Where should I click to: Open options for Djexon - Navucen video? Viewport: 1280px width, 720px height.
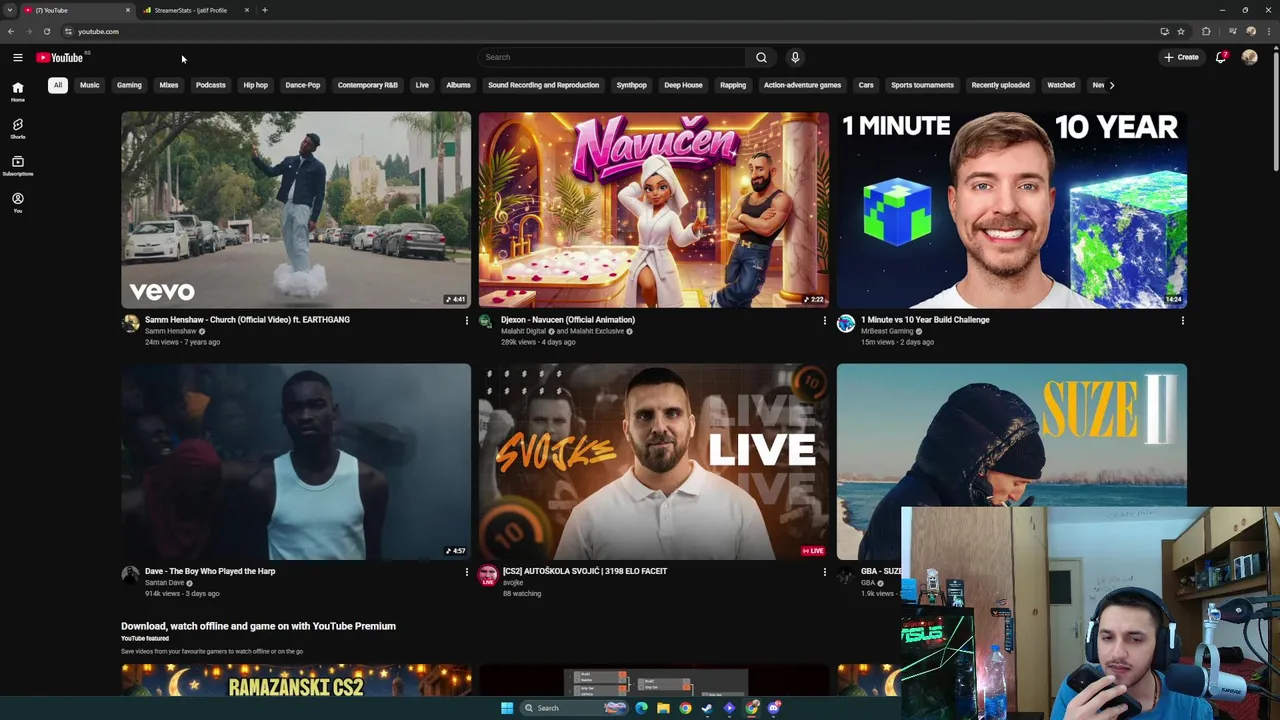click(x=824, y=321)
